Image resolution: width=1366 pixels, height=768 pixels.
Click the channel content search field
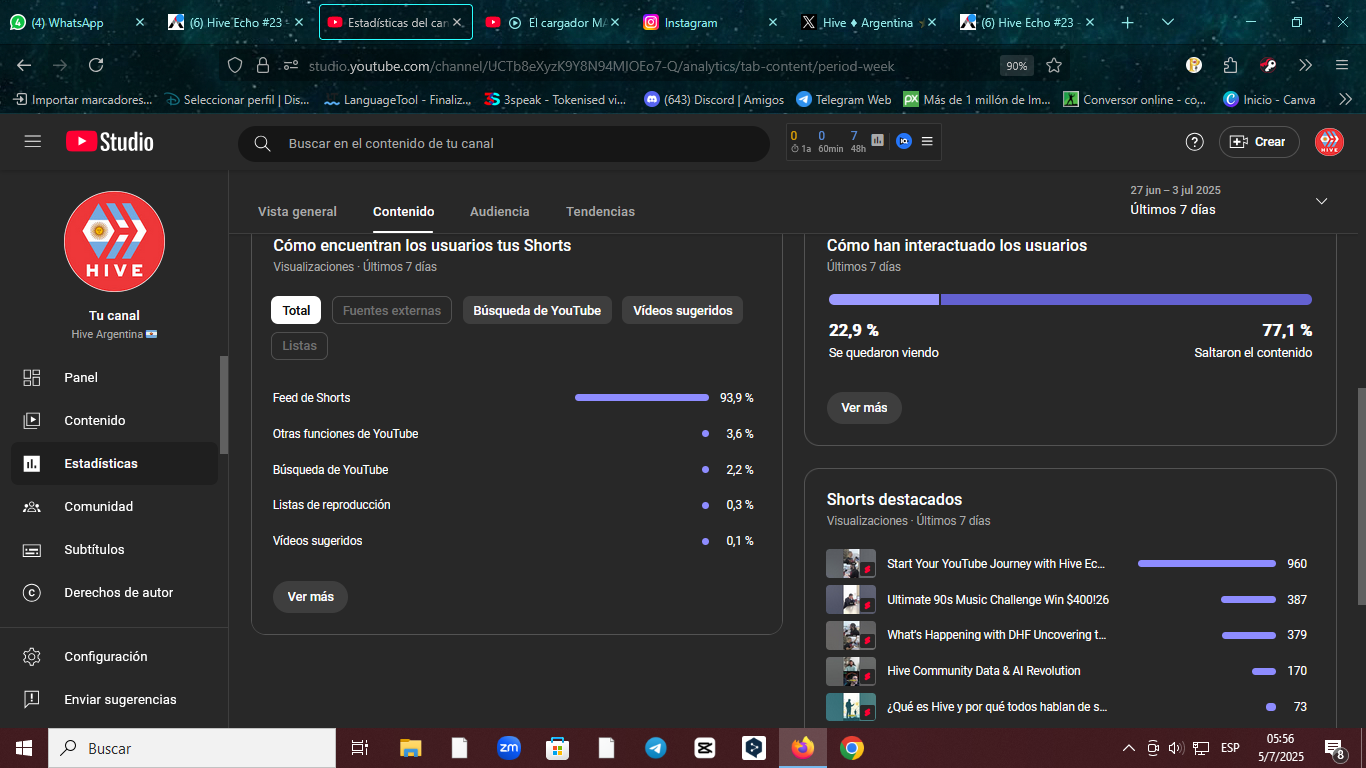tap(504, 143)
